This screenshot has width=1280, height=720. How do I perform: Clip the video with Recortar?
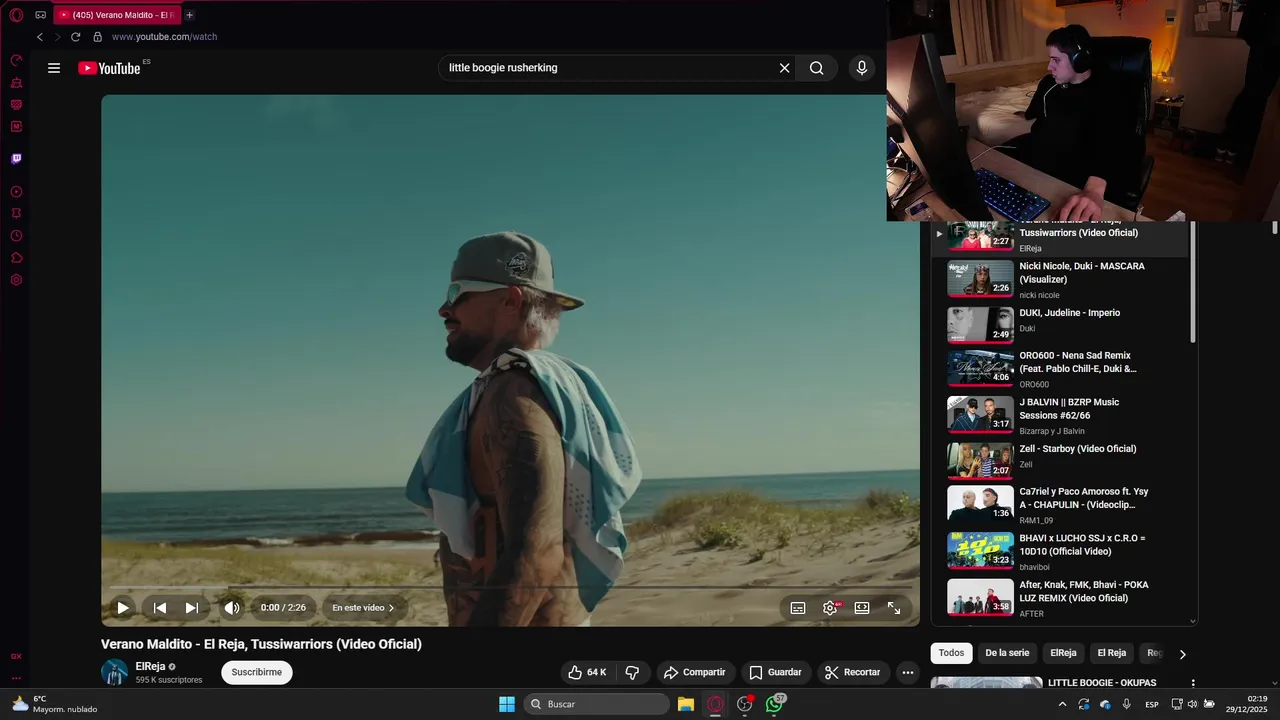click(852, 672)
